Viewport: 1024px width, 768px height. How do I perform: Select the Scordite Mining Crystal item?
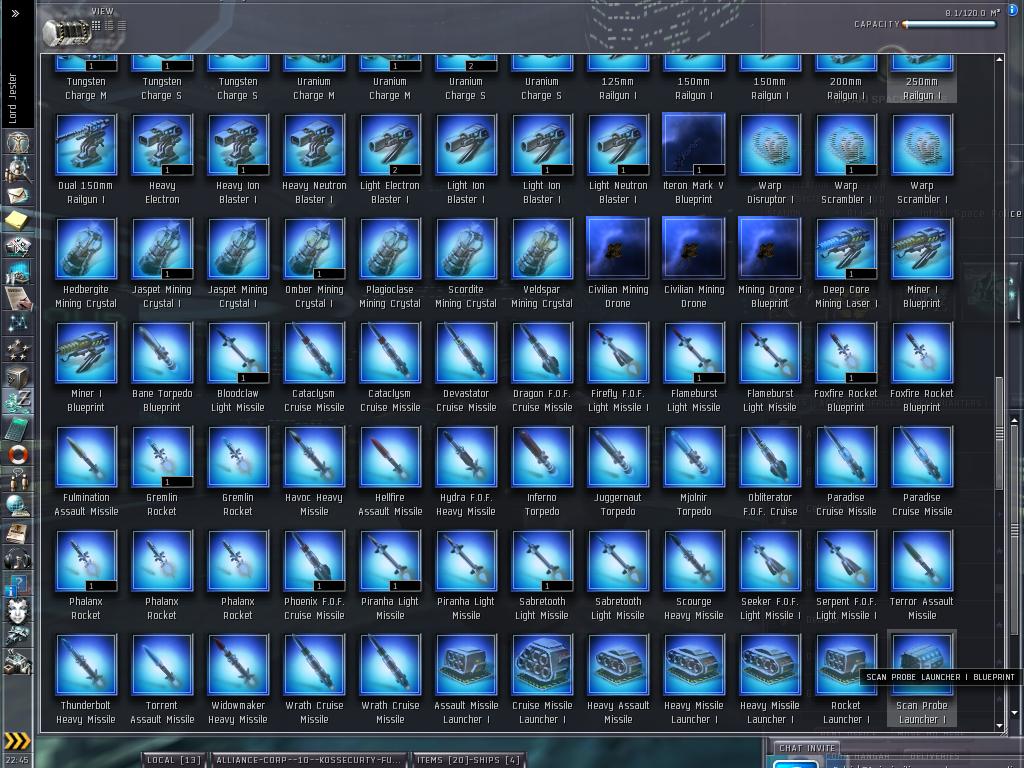(466, 264)
